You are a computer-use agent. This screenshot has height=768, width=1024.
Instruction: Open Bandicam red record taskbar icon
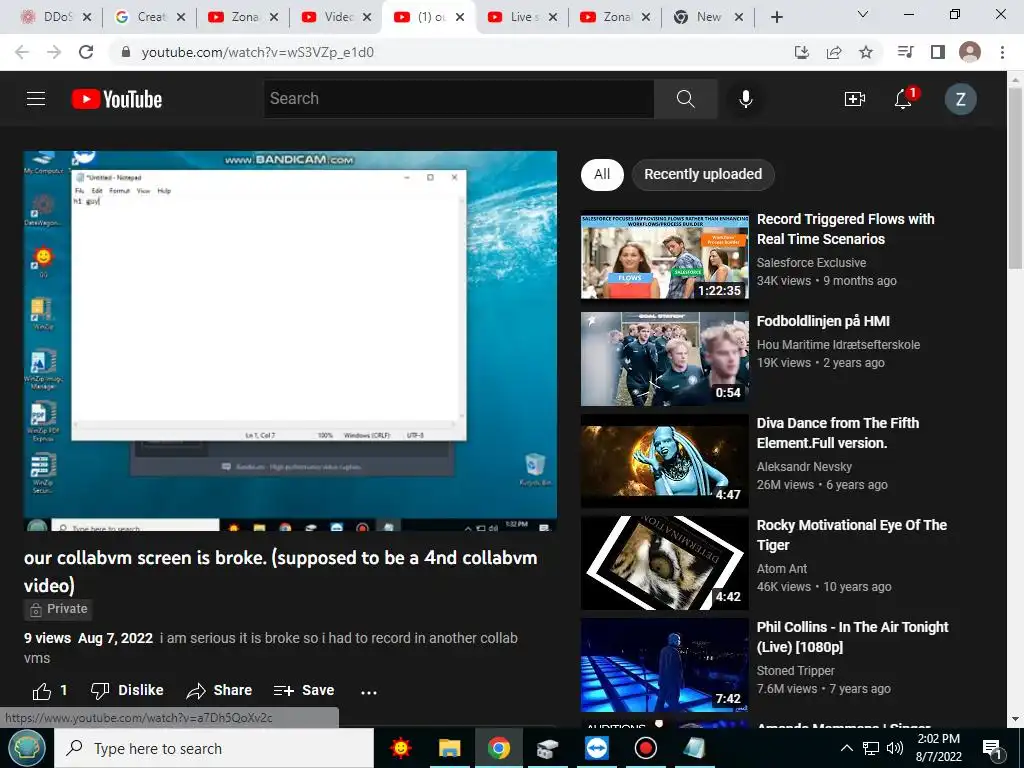click(x=645, y=748)
